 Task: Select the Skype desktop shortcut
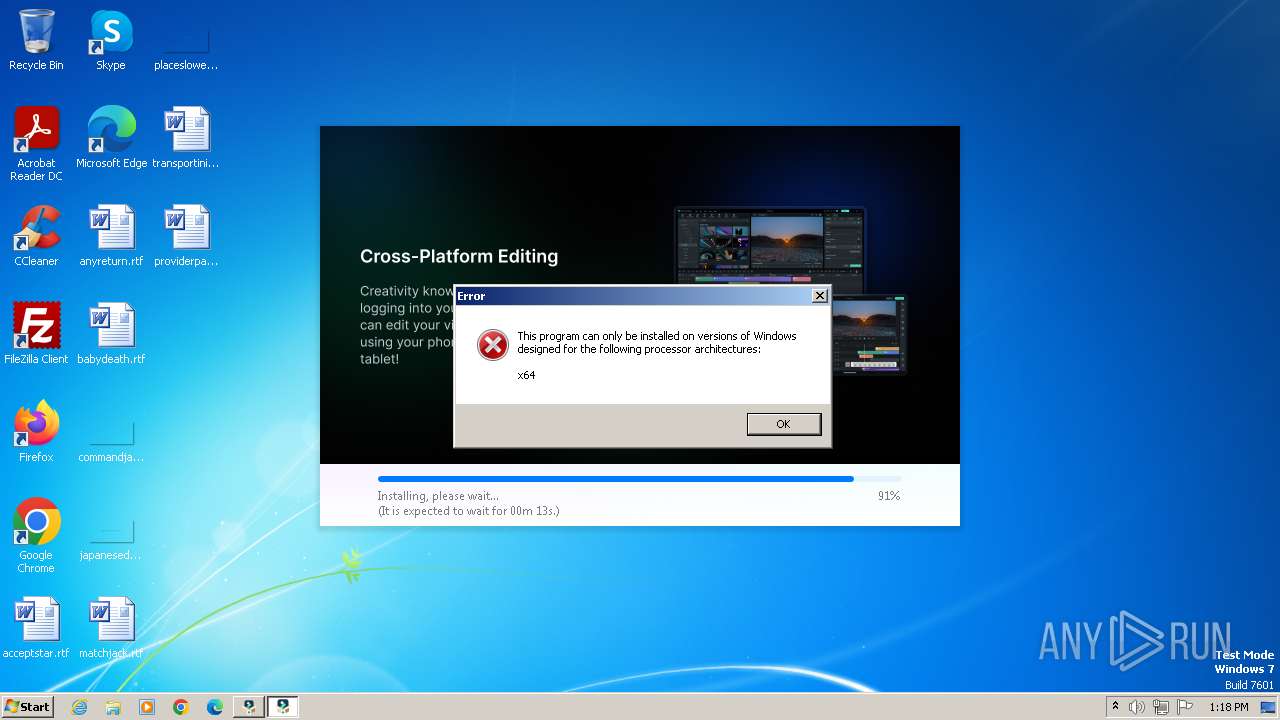click(x=110, y=41)
